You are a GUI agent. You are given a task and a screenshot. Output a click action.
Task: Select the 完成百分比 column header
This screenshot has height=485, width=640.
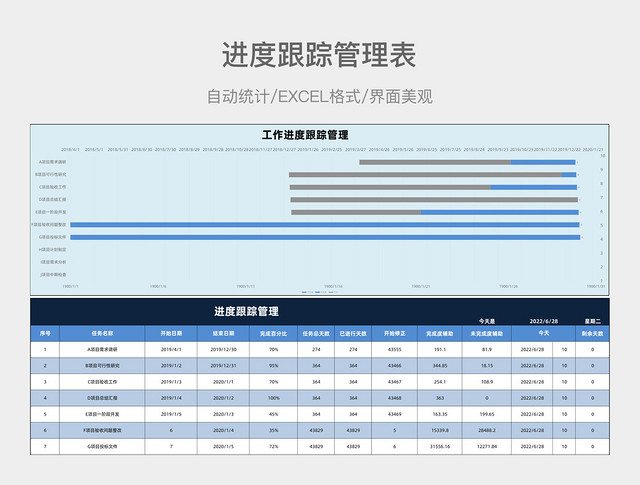pos(273,334)
